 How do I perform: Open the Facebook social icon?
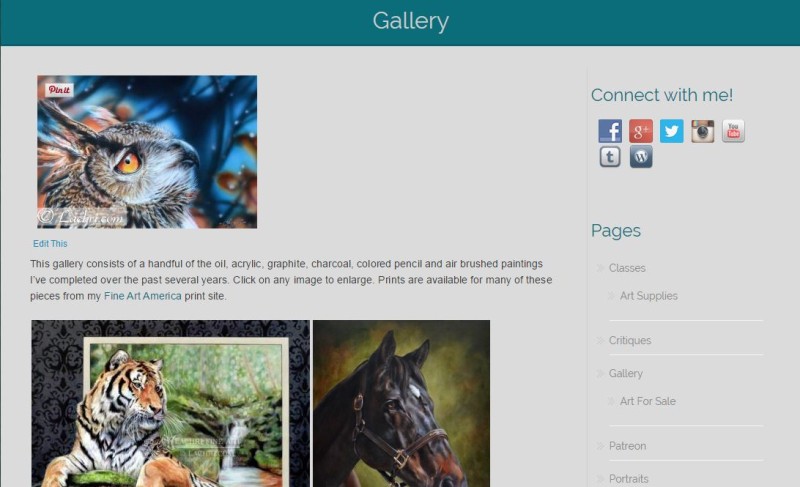(610, 131)
